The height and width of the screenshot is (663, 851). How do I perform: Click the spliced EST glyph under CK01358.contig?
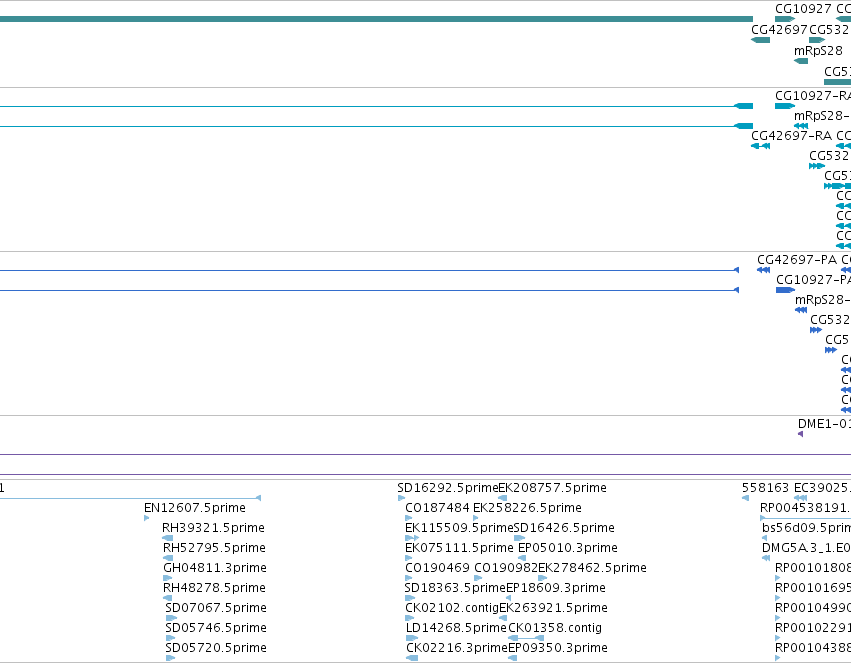(526, 638)
